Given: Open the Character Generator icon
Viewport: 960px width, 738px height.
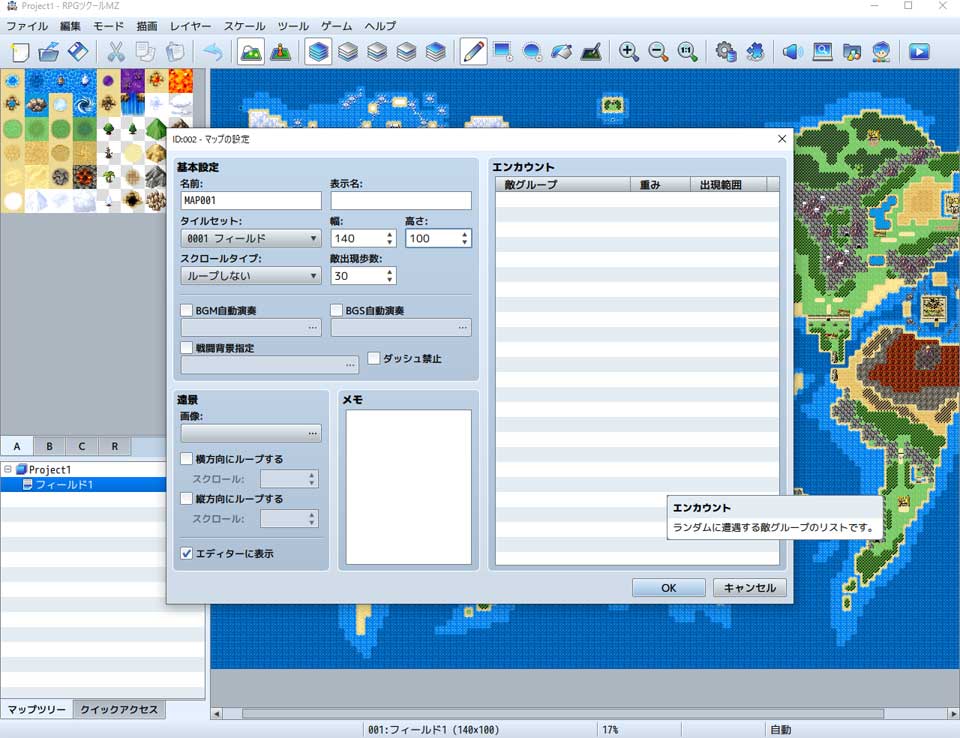Looking at the screenshot, I should (881, 52).
